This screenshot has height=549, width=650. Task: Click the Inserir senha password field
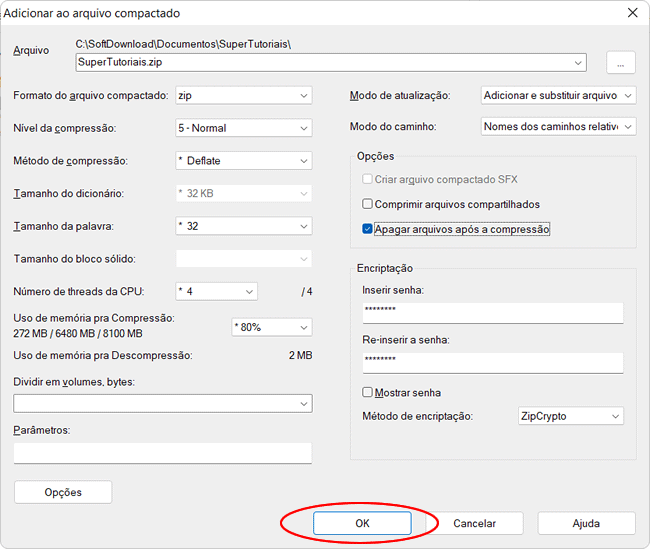[x=492, y=311]
